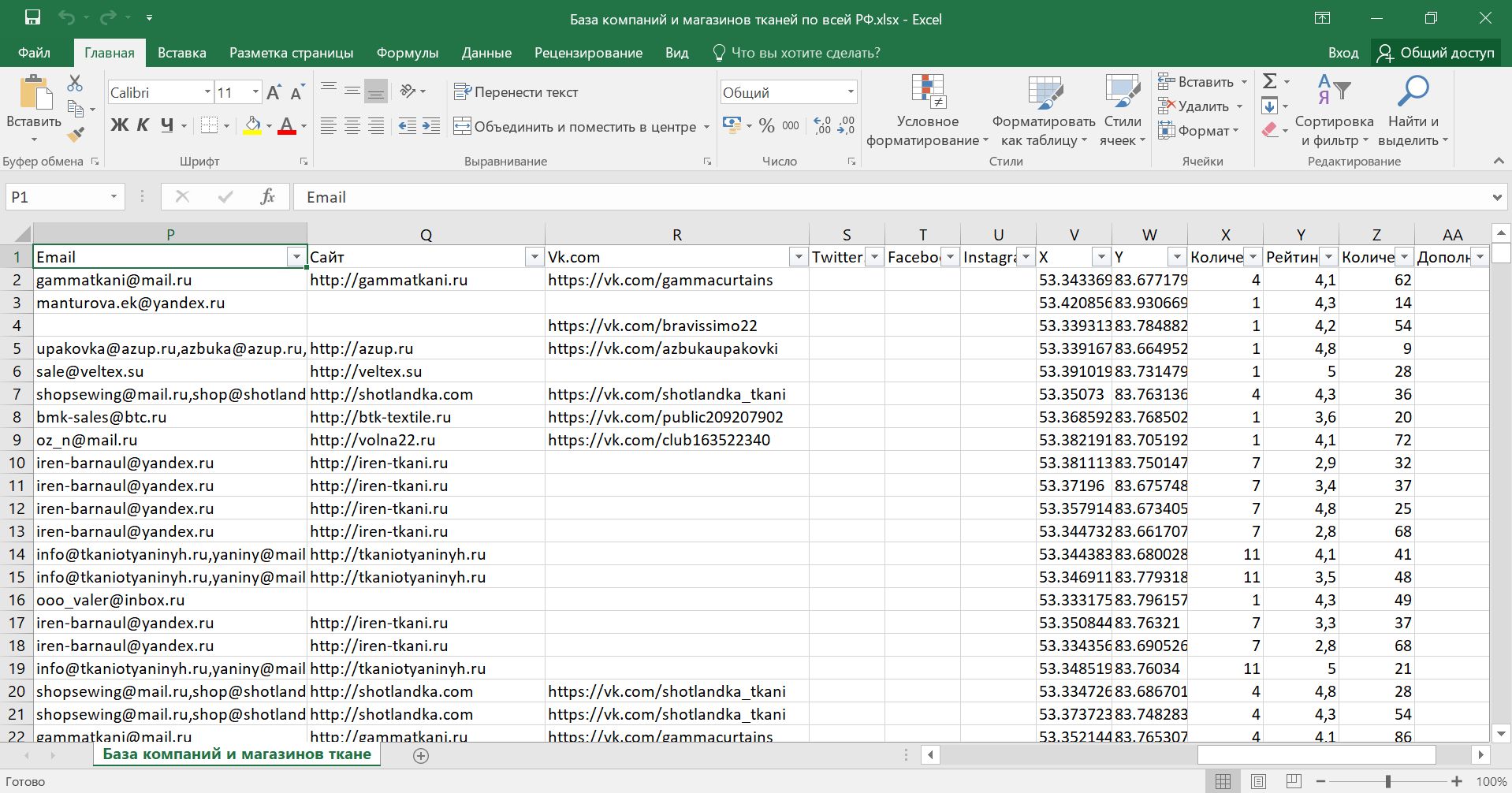Open the Общий number format dropdown
The image size is (1512, 793).
click(851, 92)
